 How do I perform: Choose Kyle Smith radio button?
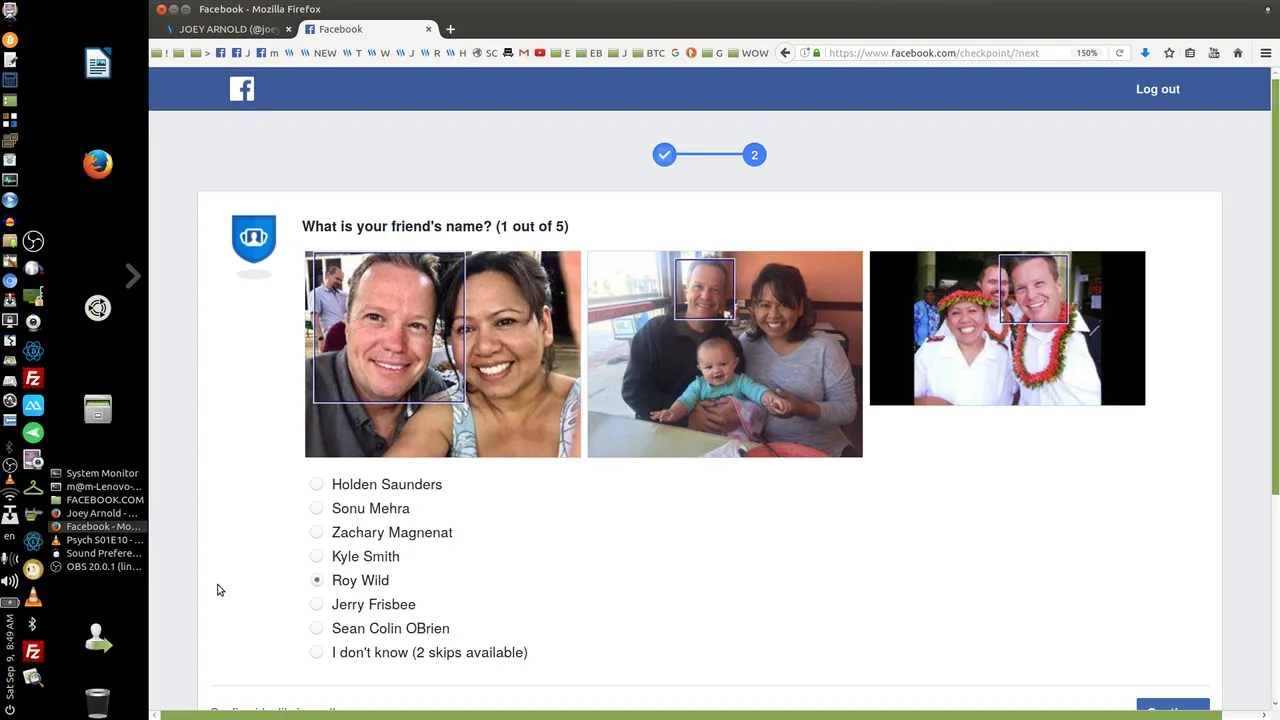[317, 556]
